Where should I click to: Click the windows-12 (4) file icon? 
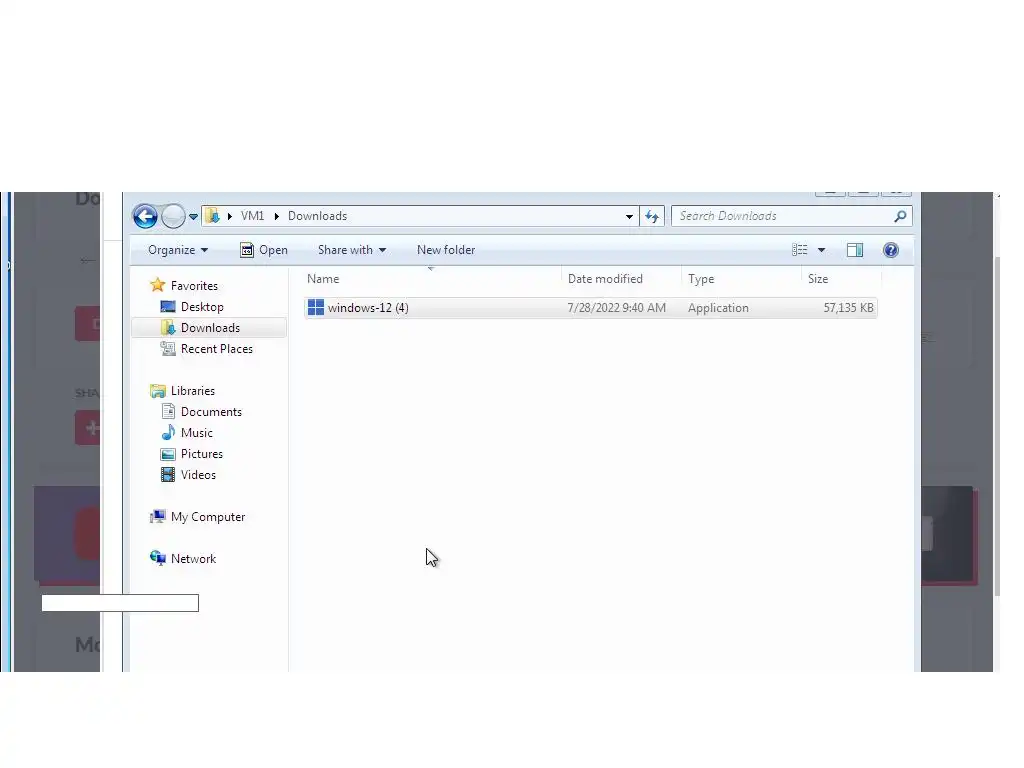[x=315, y=308]
